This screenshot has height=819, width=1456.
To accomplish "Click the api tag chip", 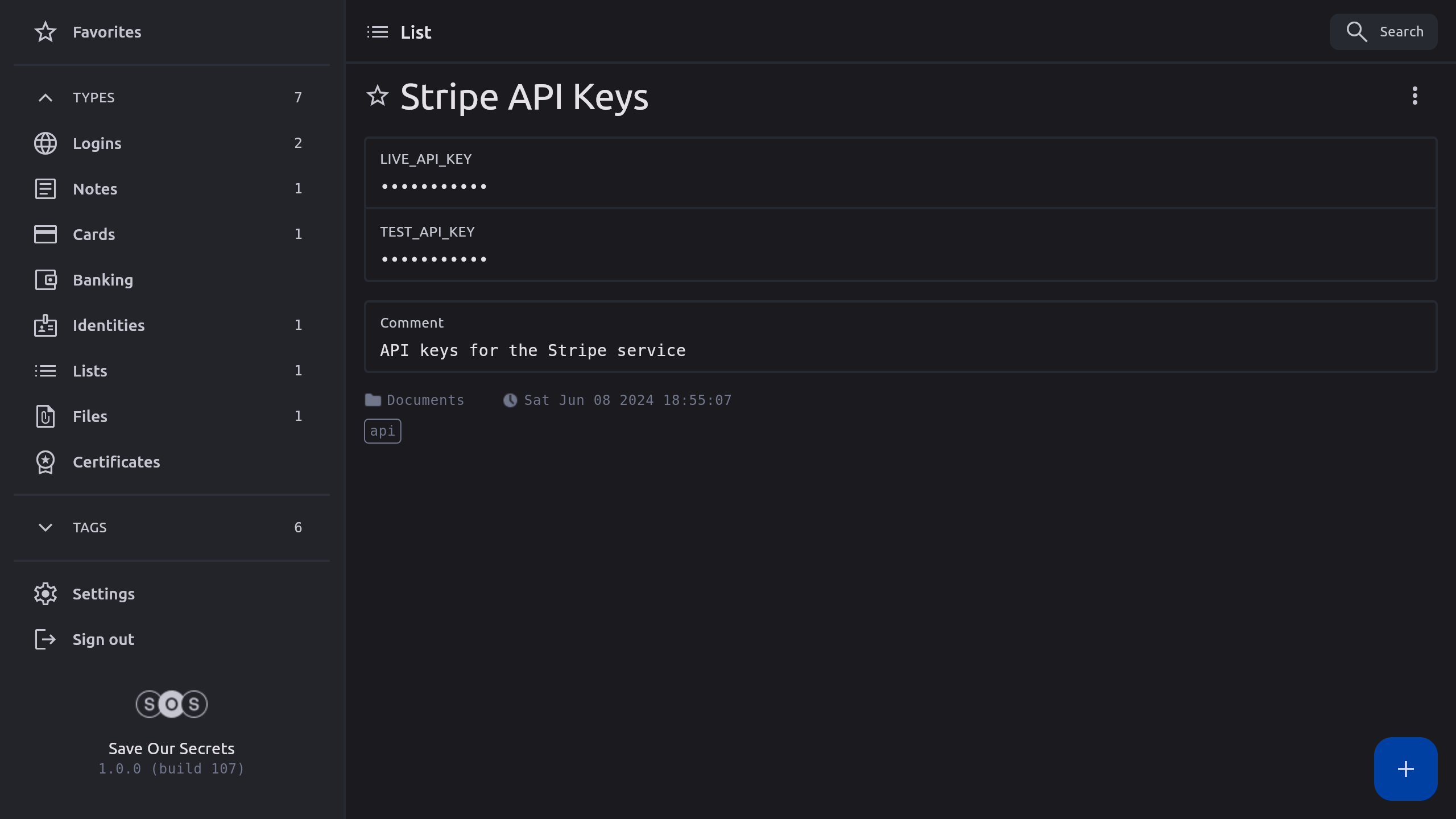I will pos(382,431).
